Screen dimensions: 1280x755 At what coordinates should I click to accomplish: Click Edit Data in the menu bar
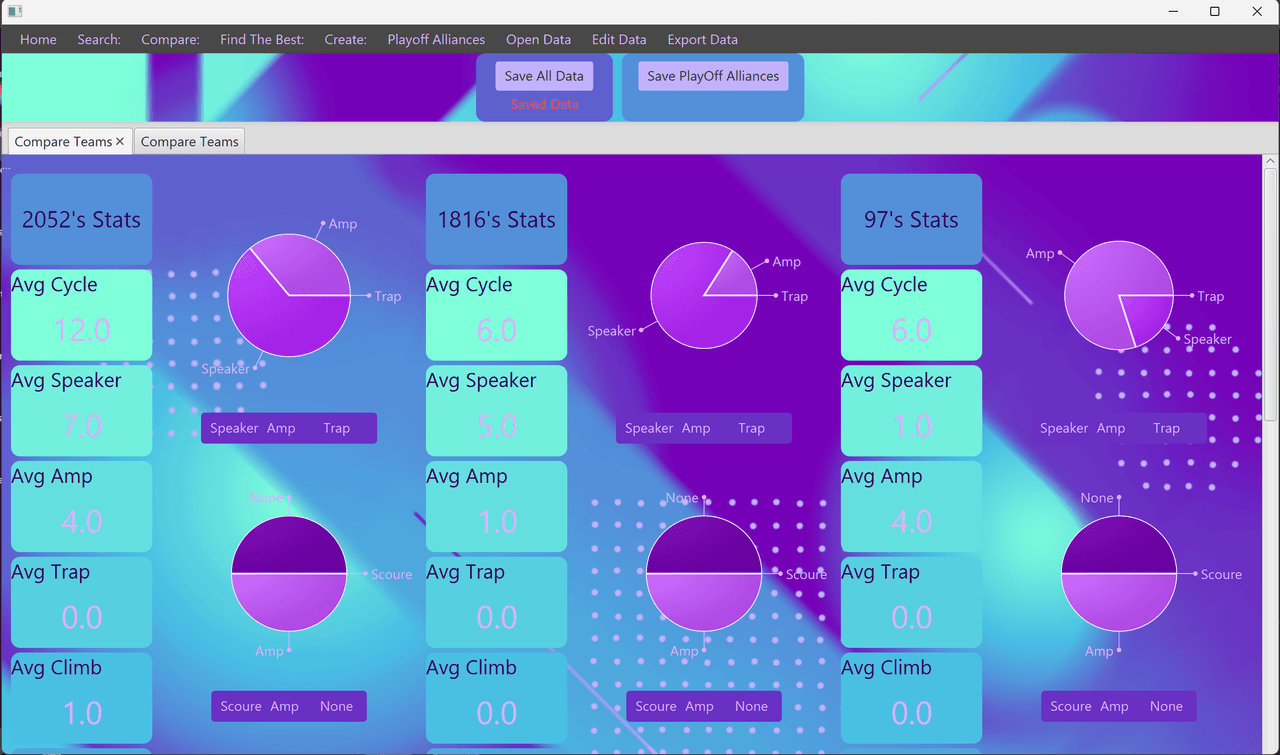[619, 40]
